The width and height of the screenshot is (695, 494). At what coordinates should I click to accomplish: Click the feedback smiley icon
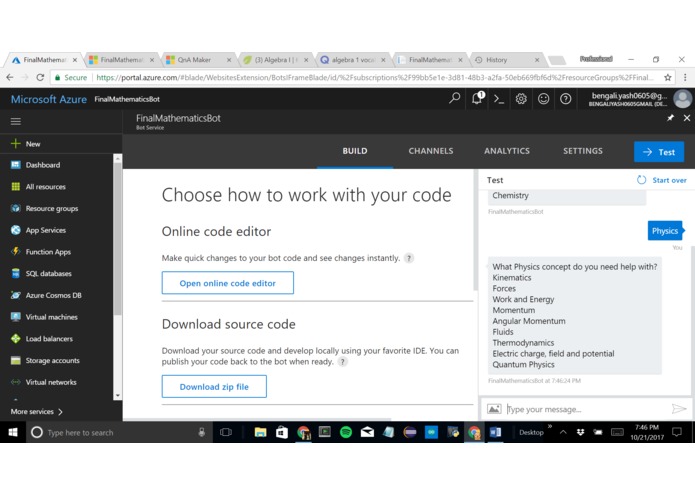click(543, 99)
